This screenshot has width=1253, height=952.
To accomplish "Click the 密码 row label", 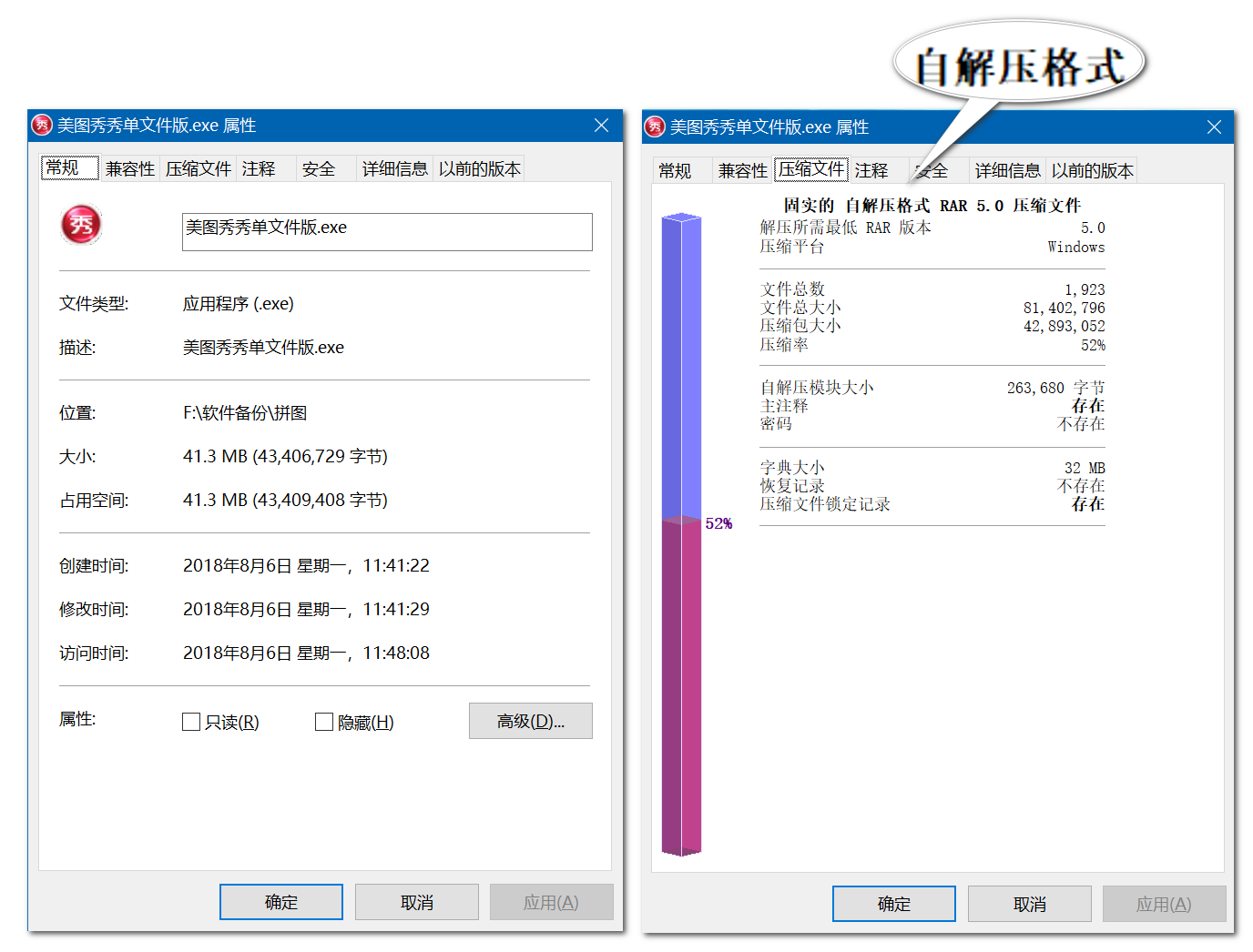I will [x=776, y=424].
